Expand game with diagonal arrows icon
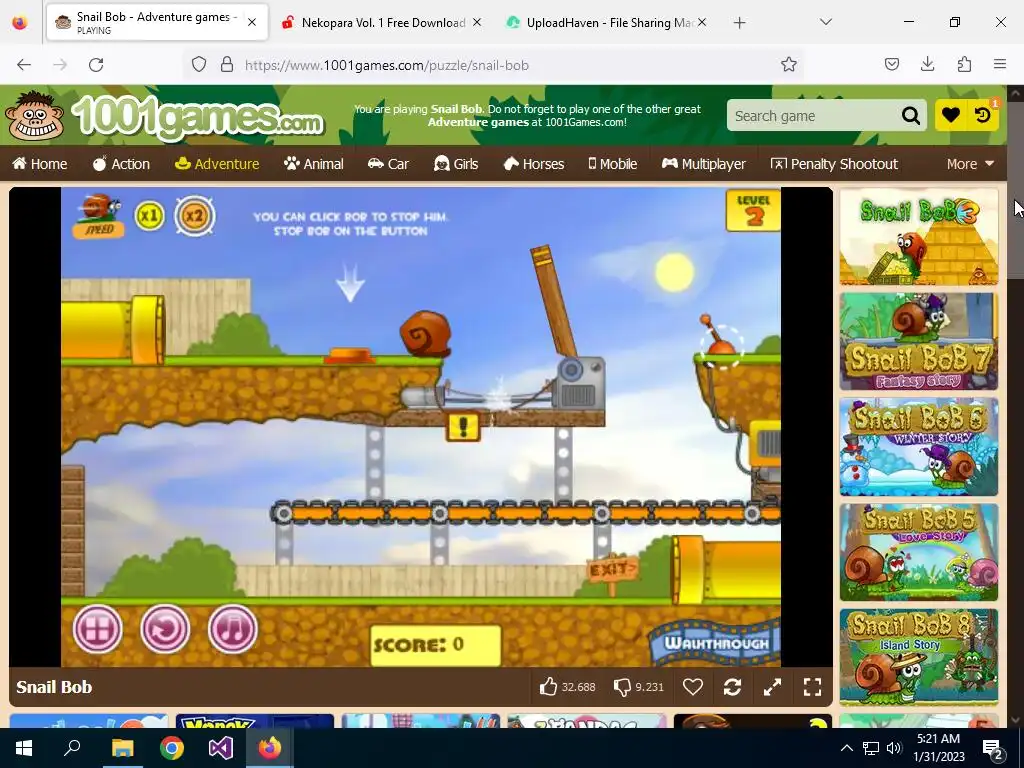Viewport: 1024px width, 768px height. click(x=773, y=686)
